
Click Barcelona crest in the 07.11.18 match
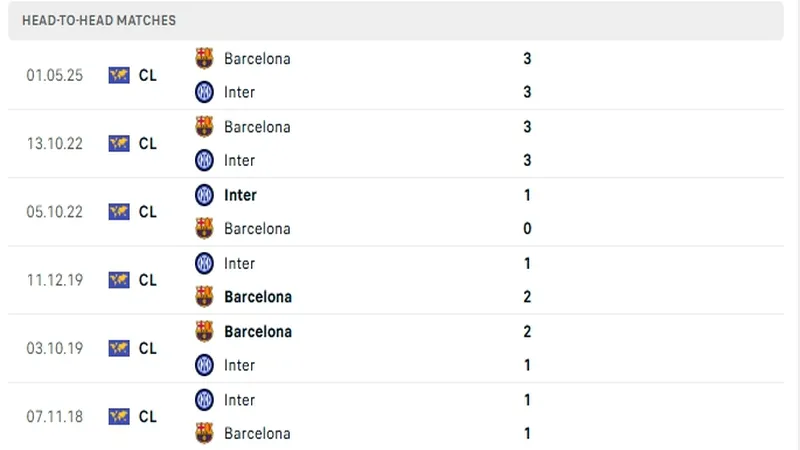pyautogui.click(x=204, y=433)
